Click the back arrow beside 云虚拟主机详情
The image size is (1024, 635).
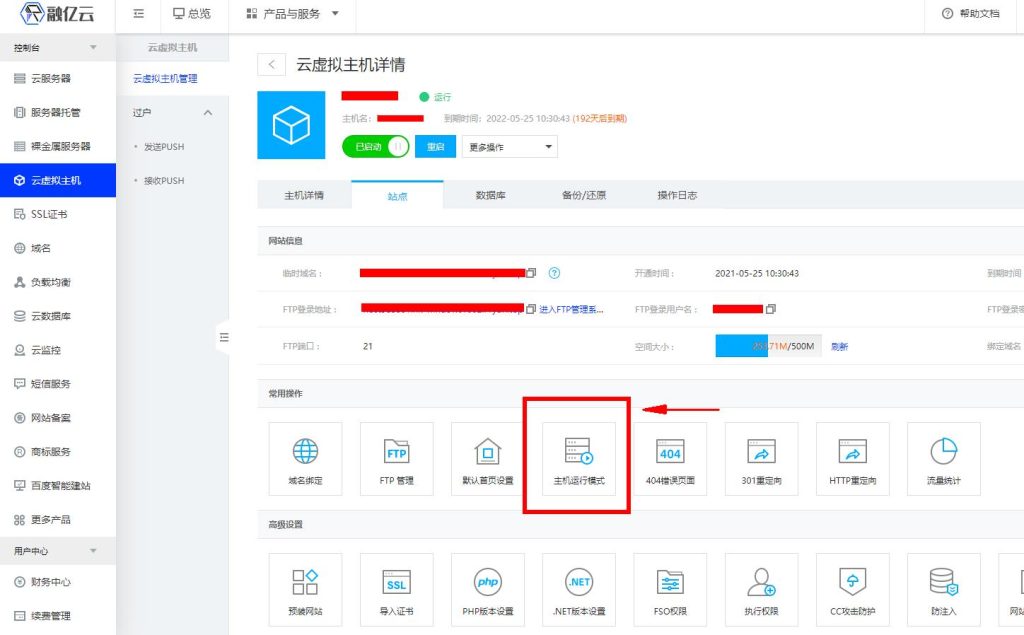[x=271, y=65]
